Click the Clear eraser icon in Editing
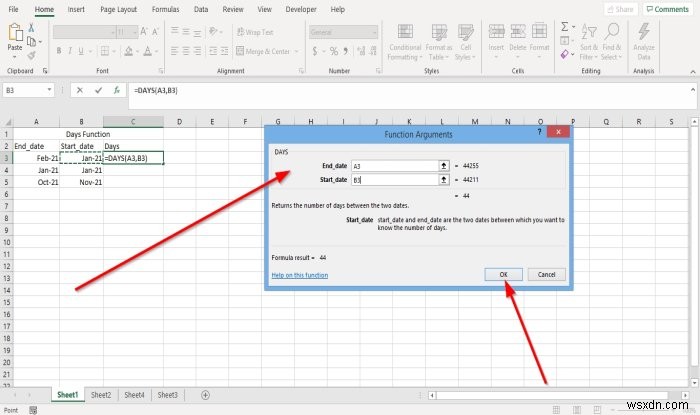The image size is (700, 415). (565, 54)
